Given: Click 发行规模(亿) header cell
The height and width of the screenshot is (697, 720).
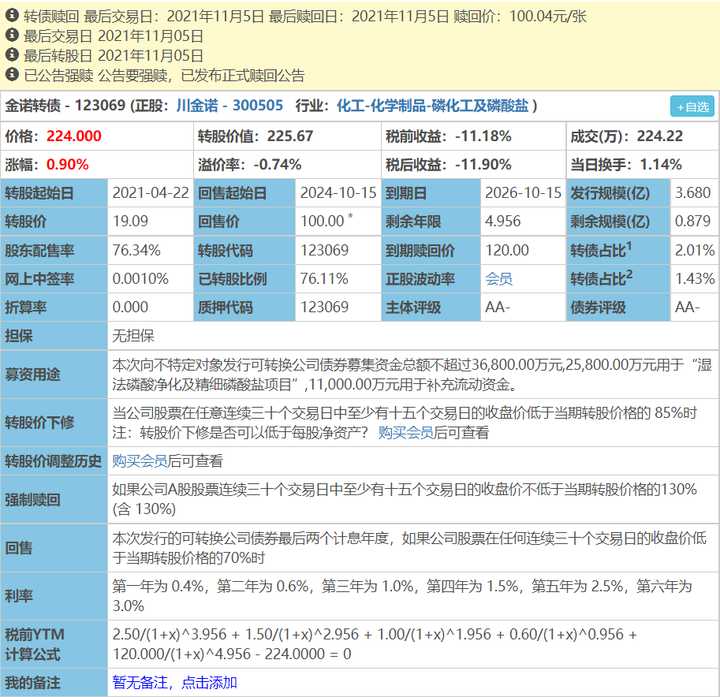Looking at the screenshot, I should 618,193.
